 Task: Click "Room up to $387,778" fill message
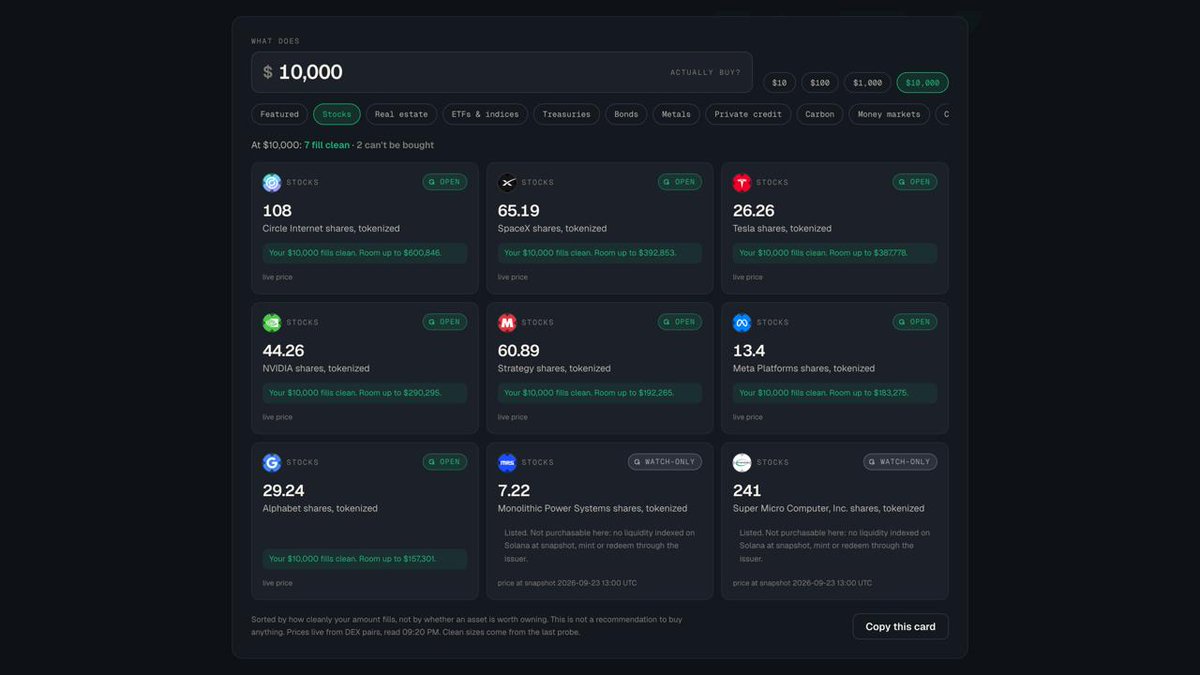(835, 253)
